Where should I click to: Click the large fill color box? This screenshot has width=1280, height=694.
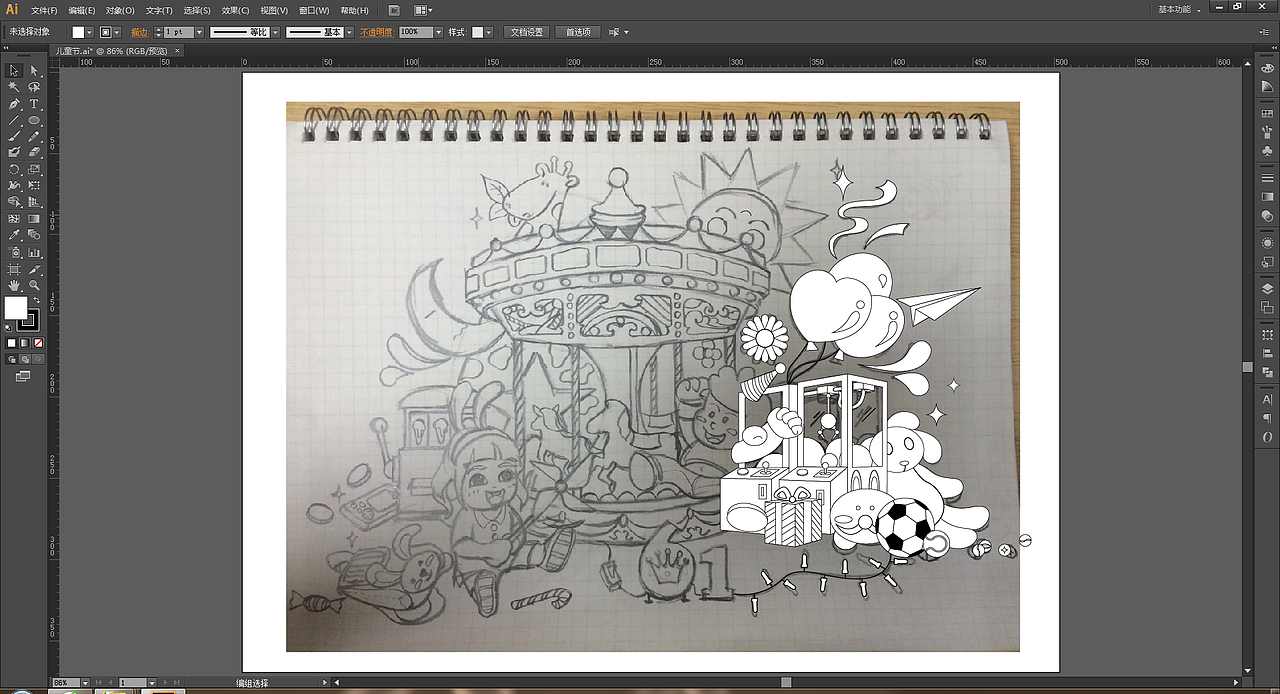click(x=16, y=306)
